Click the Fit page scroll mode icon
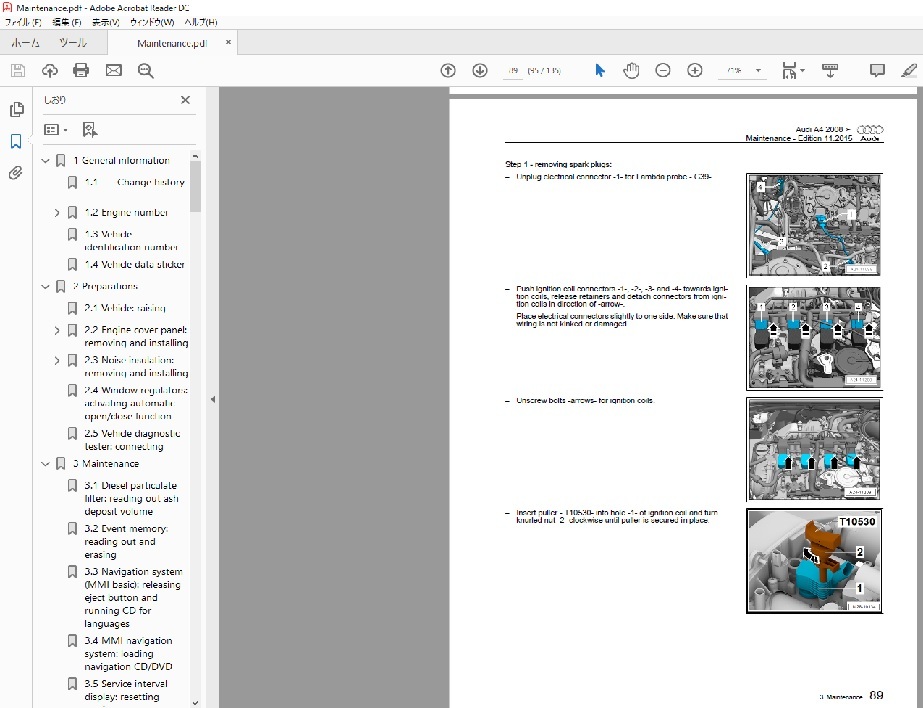The image size is (923, 708). 792,71
